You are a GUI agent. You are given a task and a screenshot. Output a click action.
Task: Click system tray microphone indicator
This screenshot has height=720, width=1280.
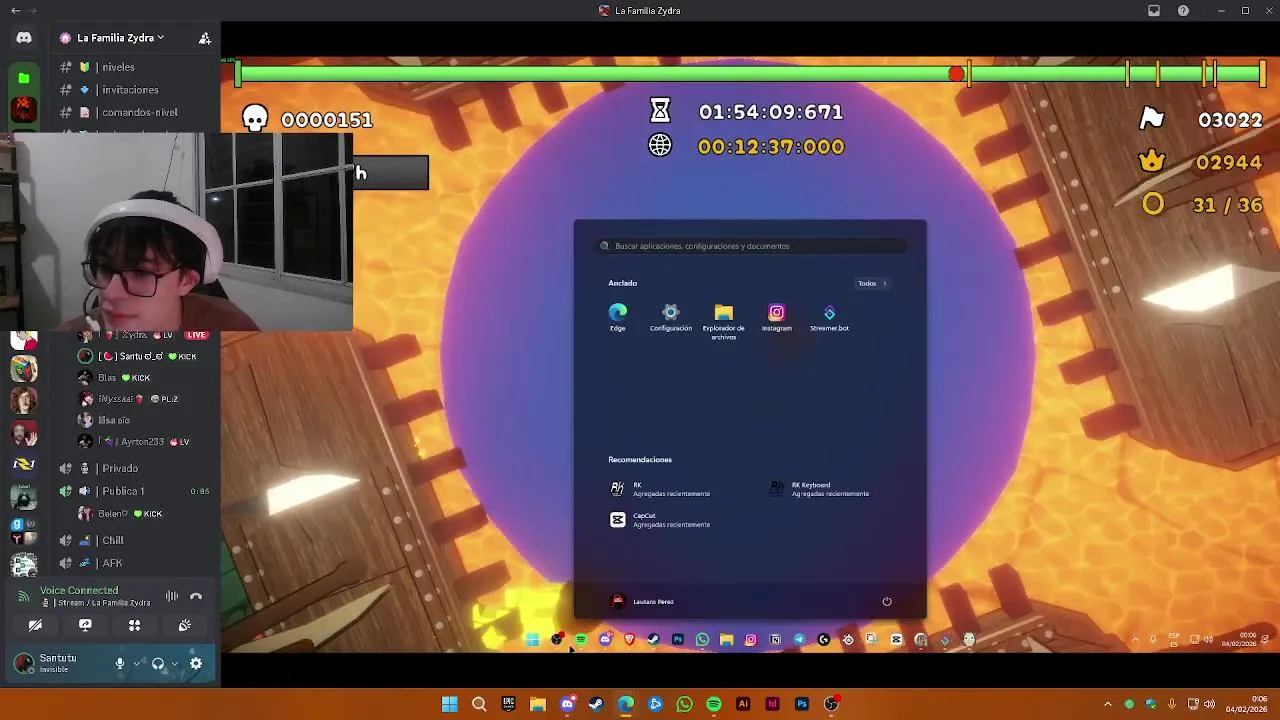tap(1171, 704)
